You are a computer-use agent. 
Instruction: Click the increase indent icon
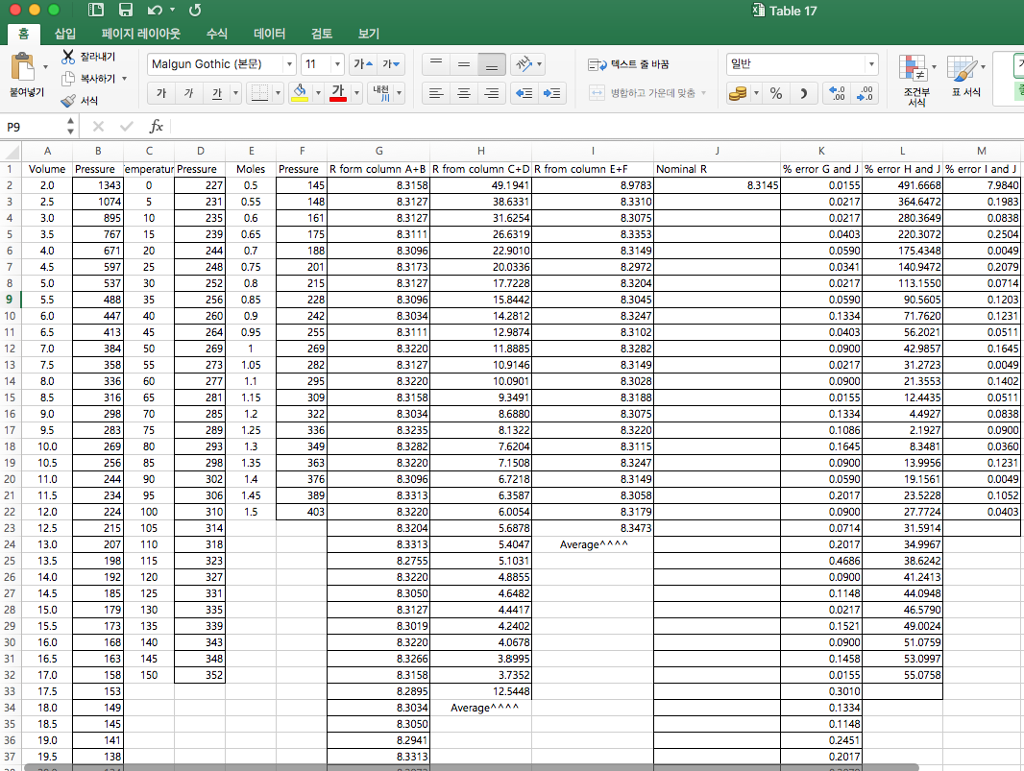click(552, 93)
